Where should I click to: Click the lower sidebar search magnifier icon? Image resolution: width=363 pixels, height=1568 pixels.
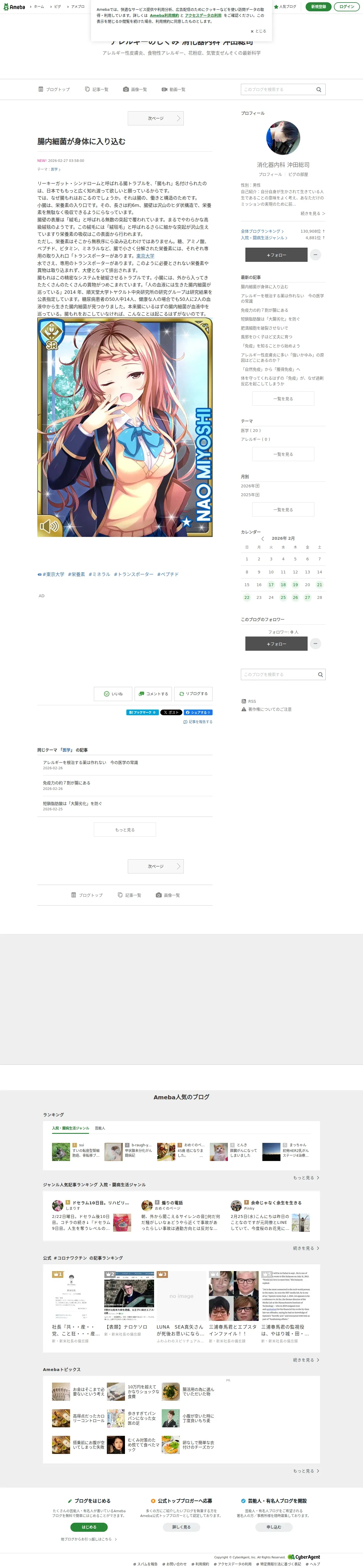(x=320, y=674)
